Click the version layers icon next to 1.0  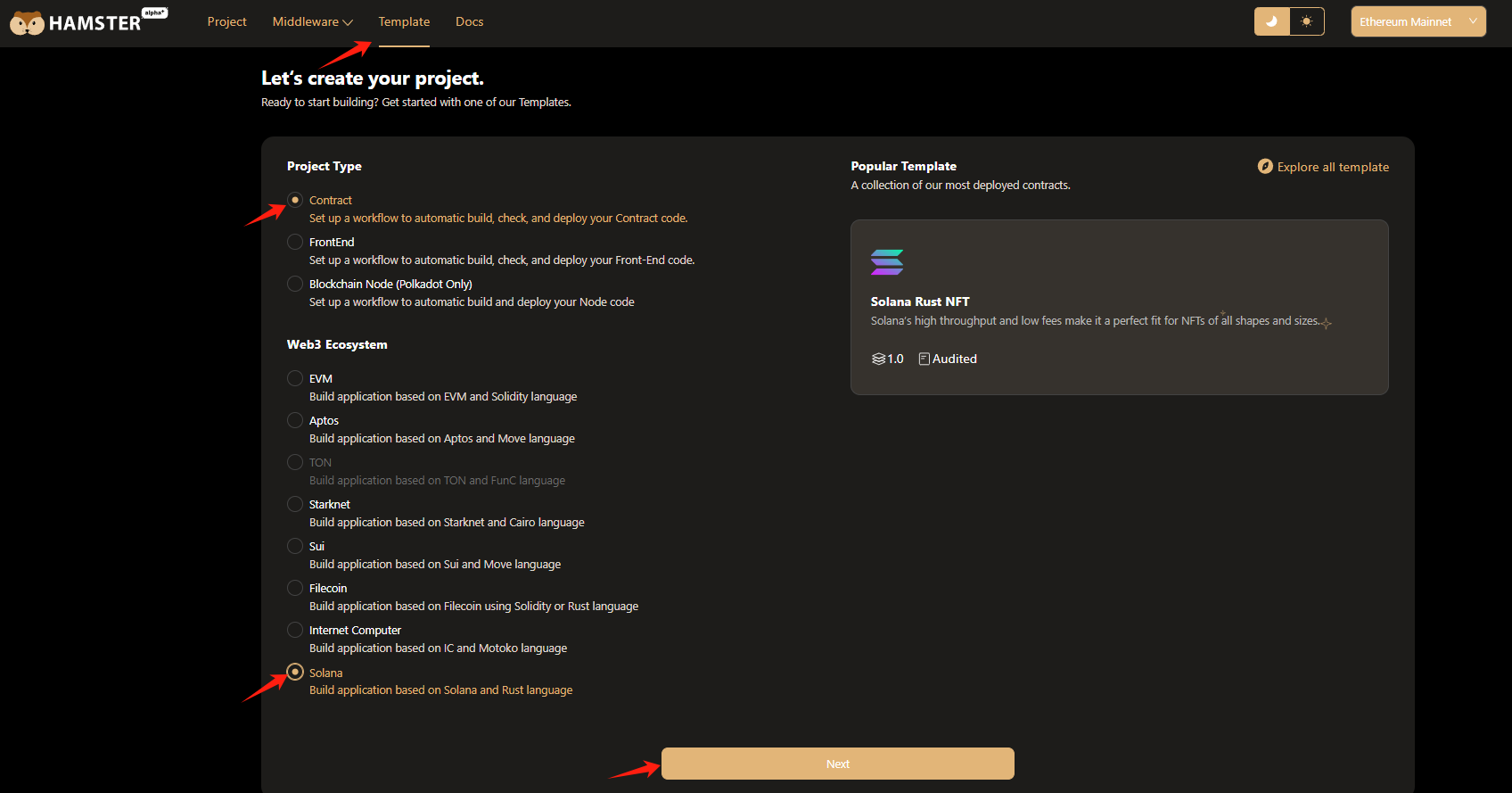click(x=878, y=359)
